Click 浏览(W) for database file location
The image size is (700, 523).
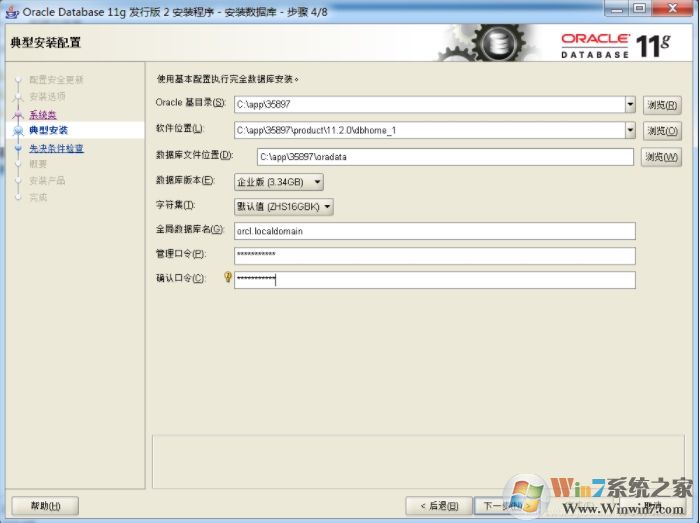coord(662,157)
